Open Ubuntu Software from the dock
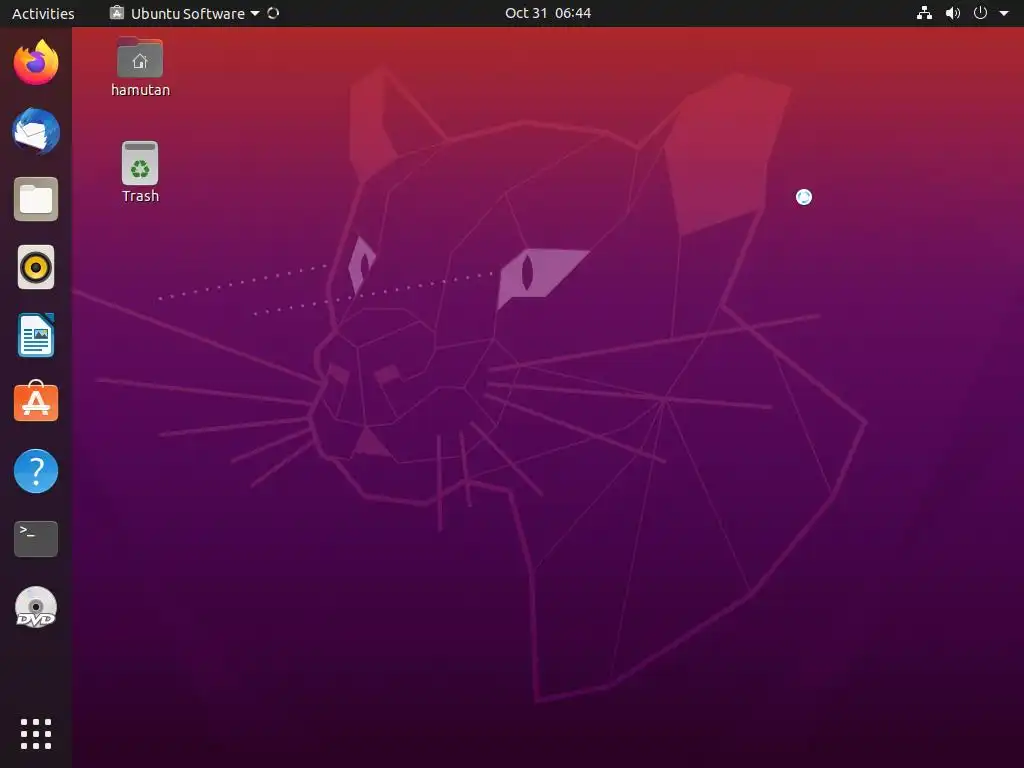 tap(36, 402)
